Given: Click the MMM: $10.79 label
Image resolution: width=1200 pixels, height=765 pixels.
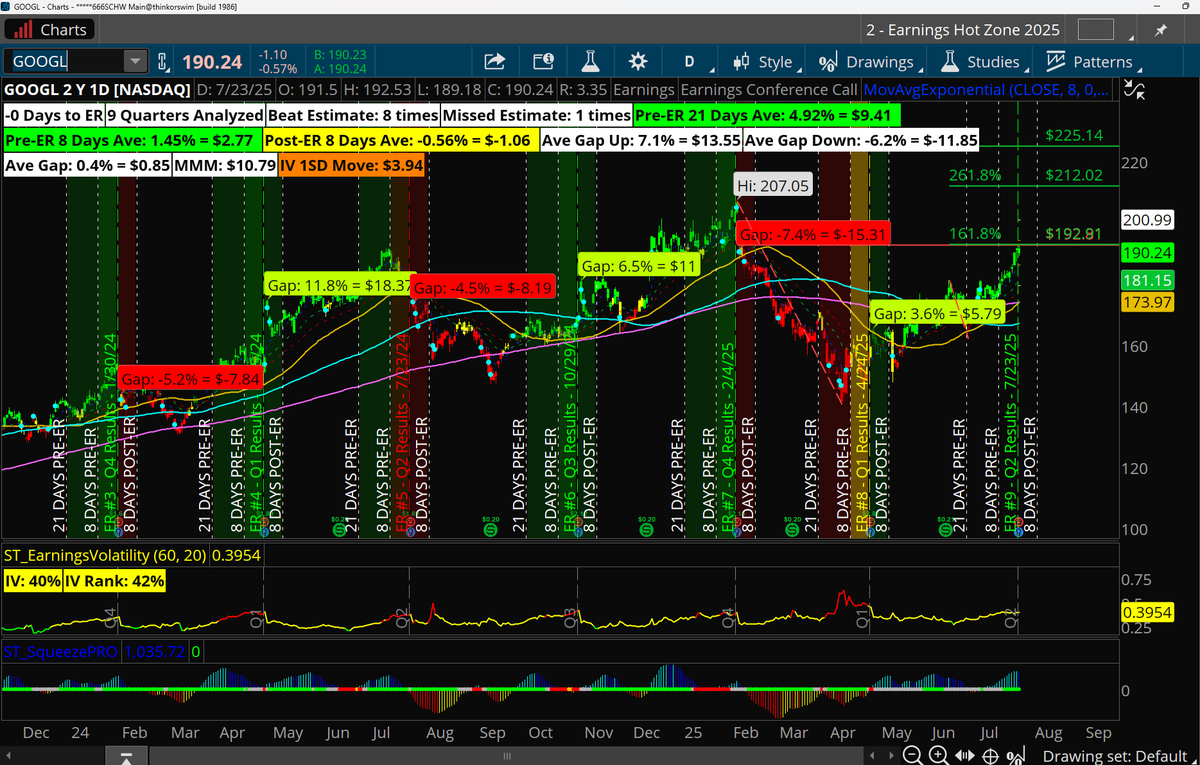Looking at the screenshot, I should point(225,164).
